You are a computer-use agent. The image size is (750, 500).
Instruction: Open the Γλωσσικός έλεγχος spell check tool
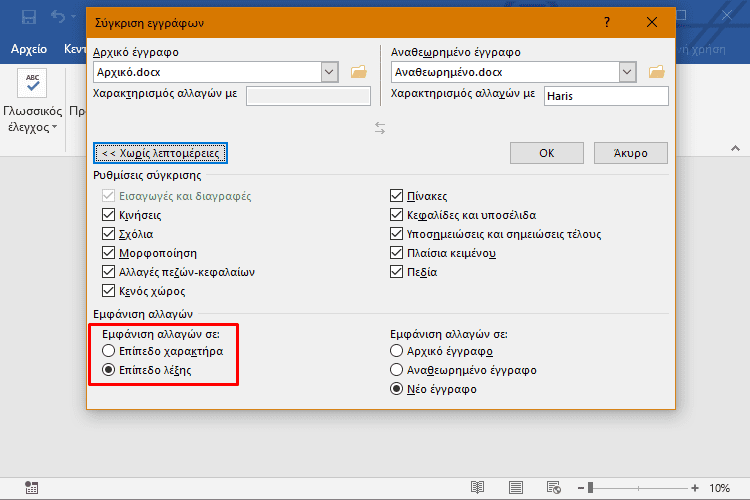32,95
